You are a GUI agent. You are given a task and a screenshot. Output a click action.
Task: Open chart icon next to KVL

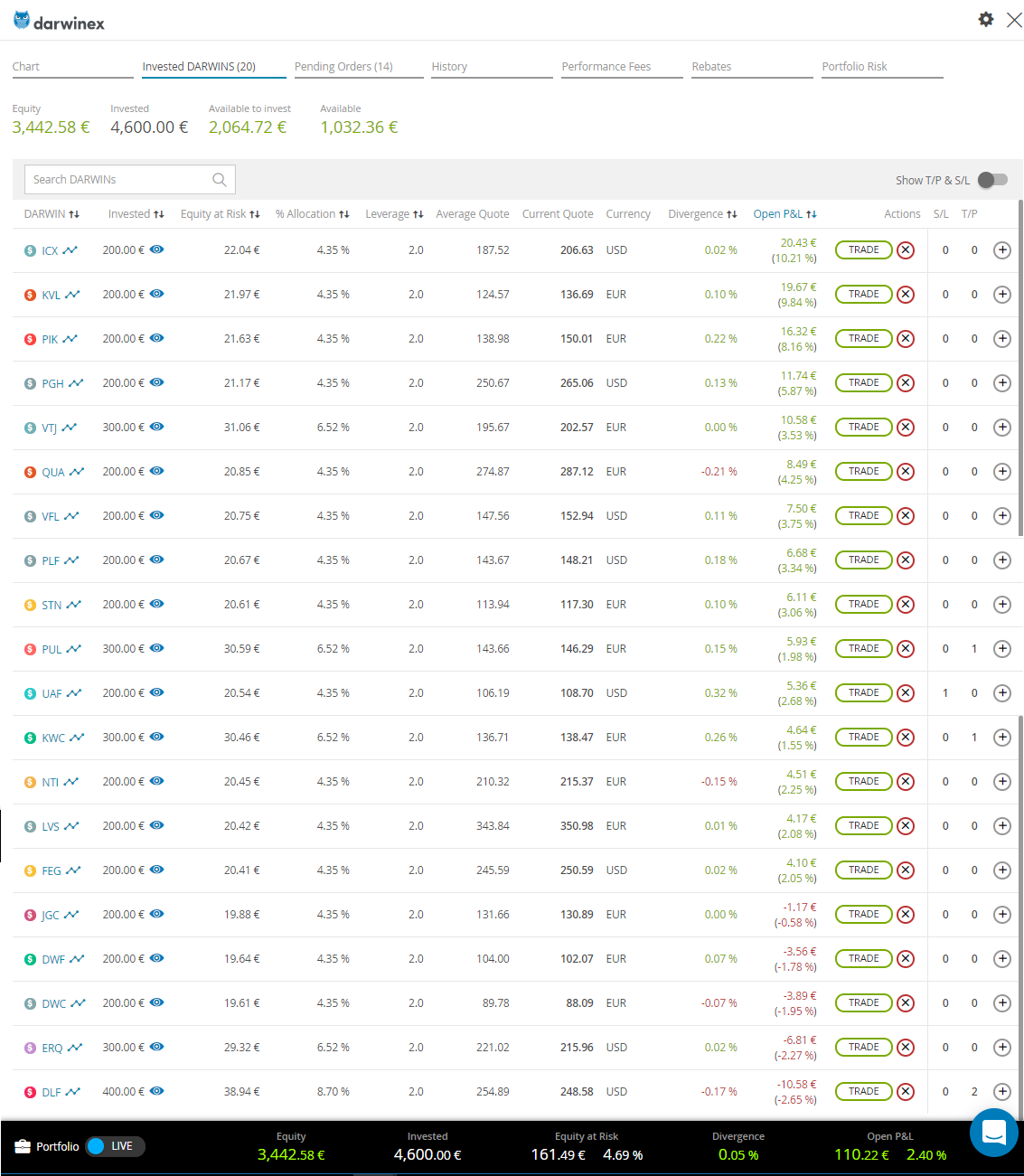click(x=72, y=295)
